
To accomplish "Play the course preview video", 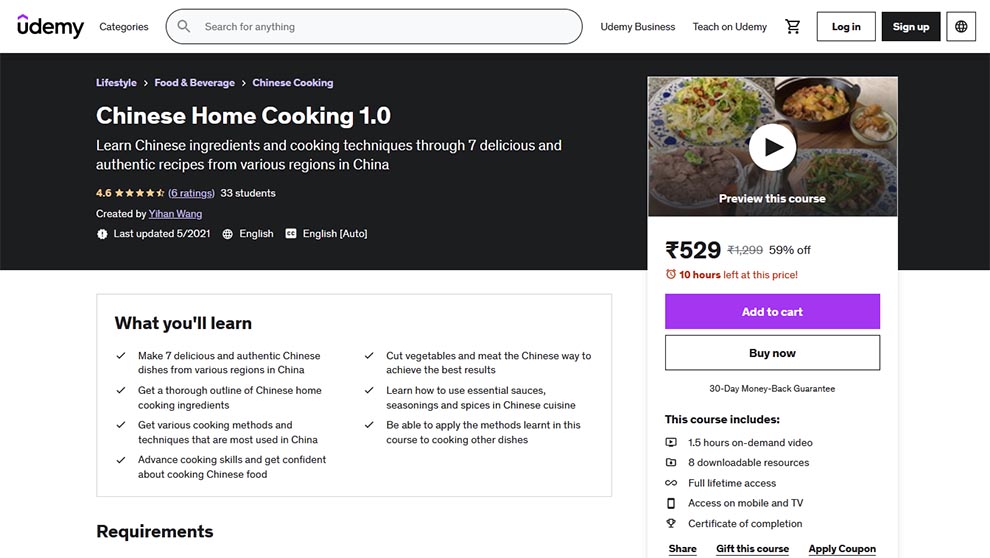I will click(x=772, y=148).
